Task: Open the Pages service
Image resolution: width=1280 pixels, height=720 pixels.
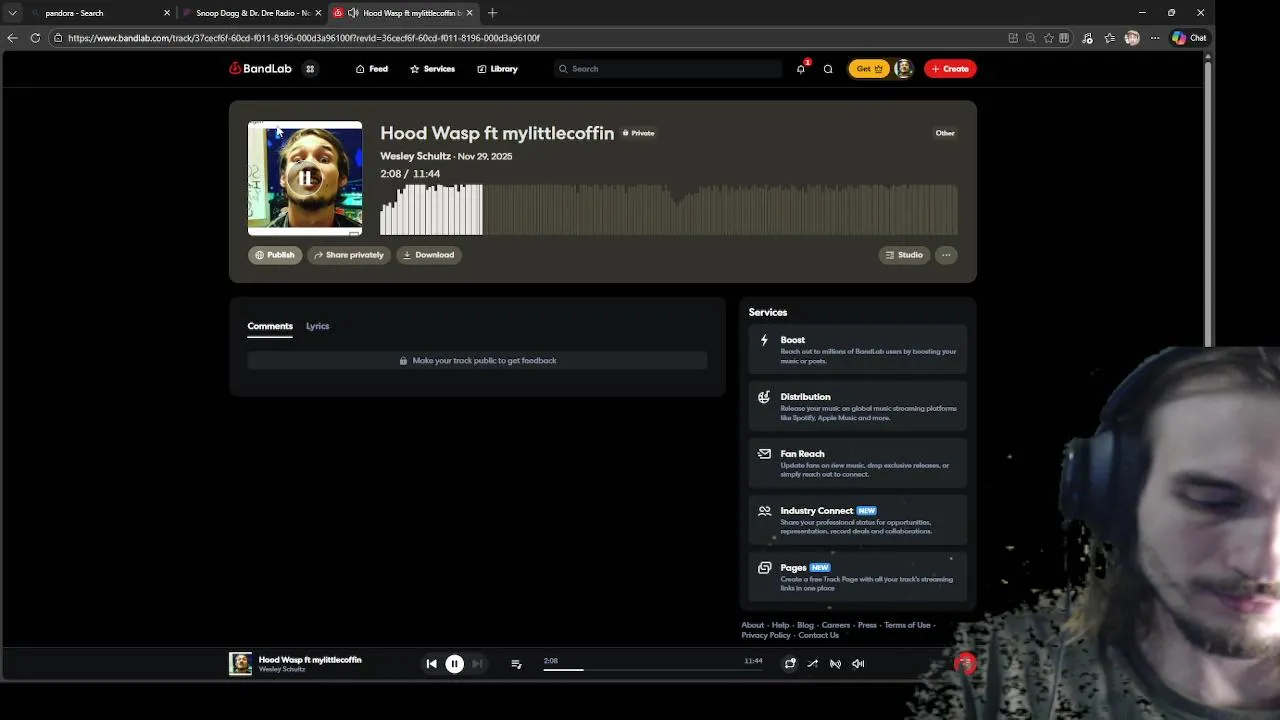Action: point(857,575)
